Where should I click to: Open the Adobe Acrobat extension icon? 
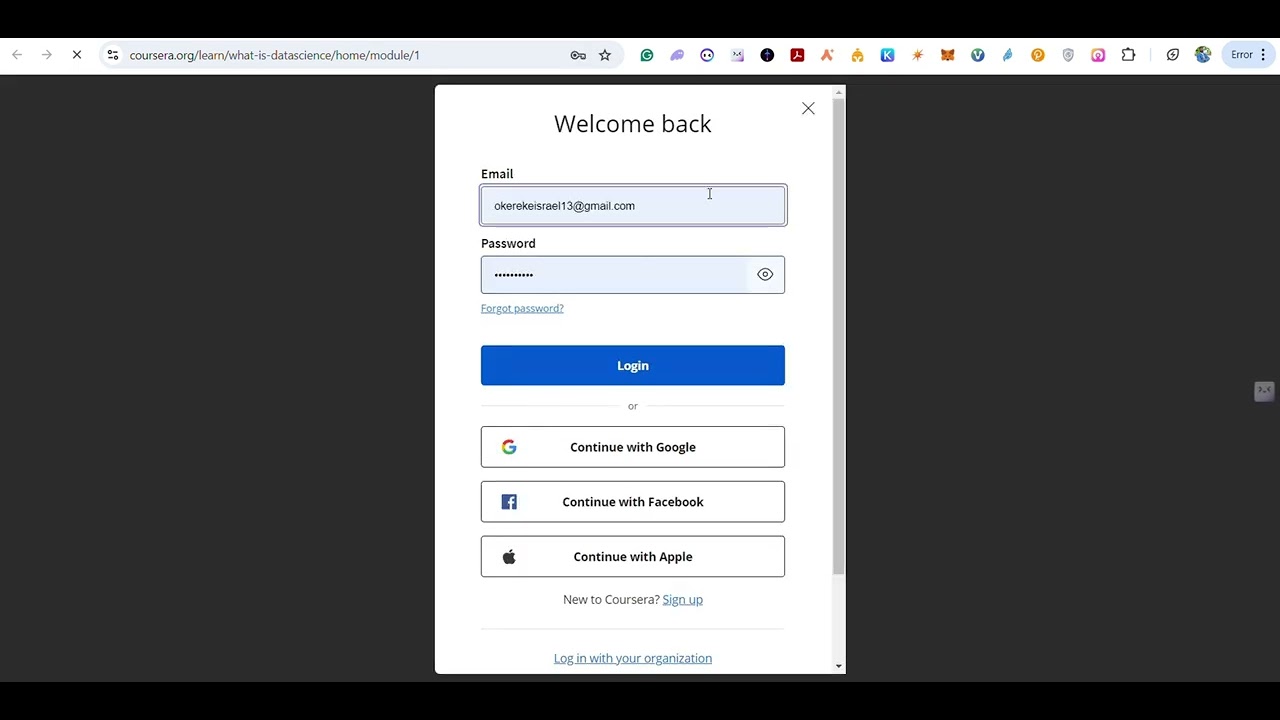pos(797,55)
